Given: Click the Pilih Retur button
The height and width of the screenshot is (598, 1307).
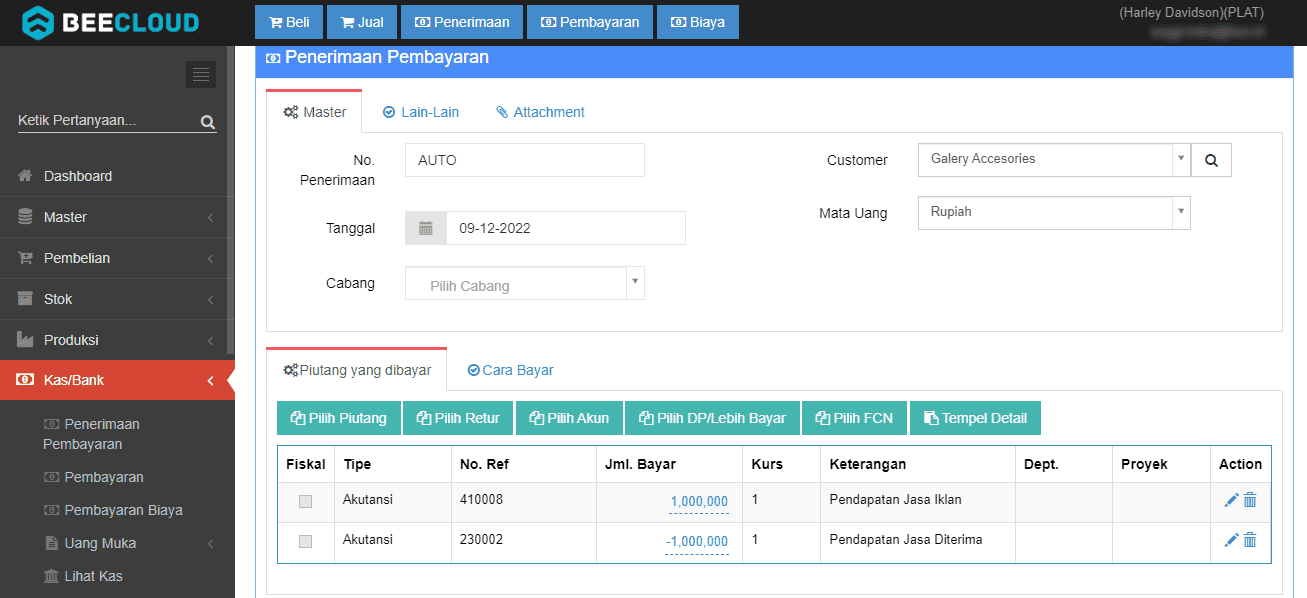Looking at the screenshot, I should [458, 418].
